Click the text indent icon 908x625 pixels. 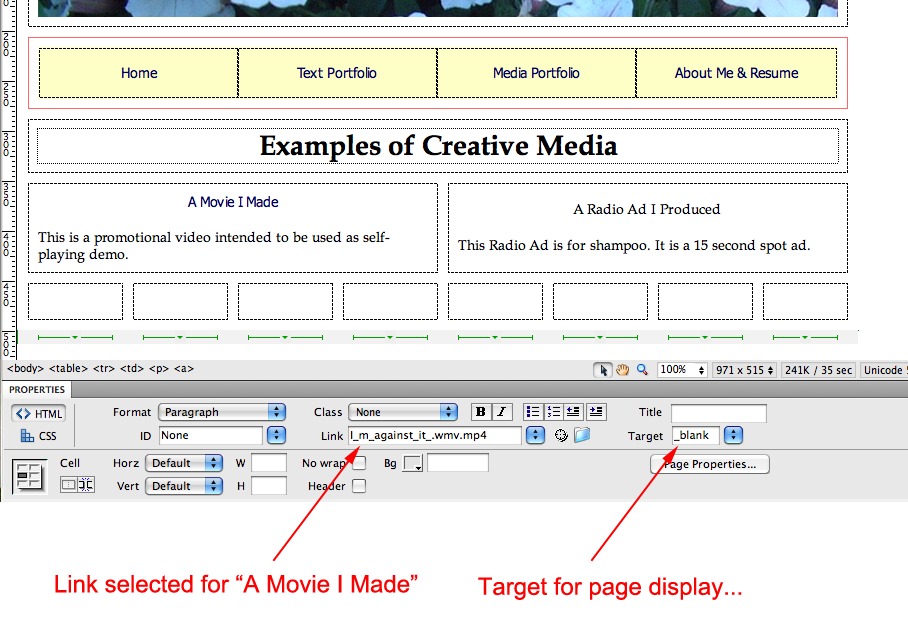596,412
